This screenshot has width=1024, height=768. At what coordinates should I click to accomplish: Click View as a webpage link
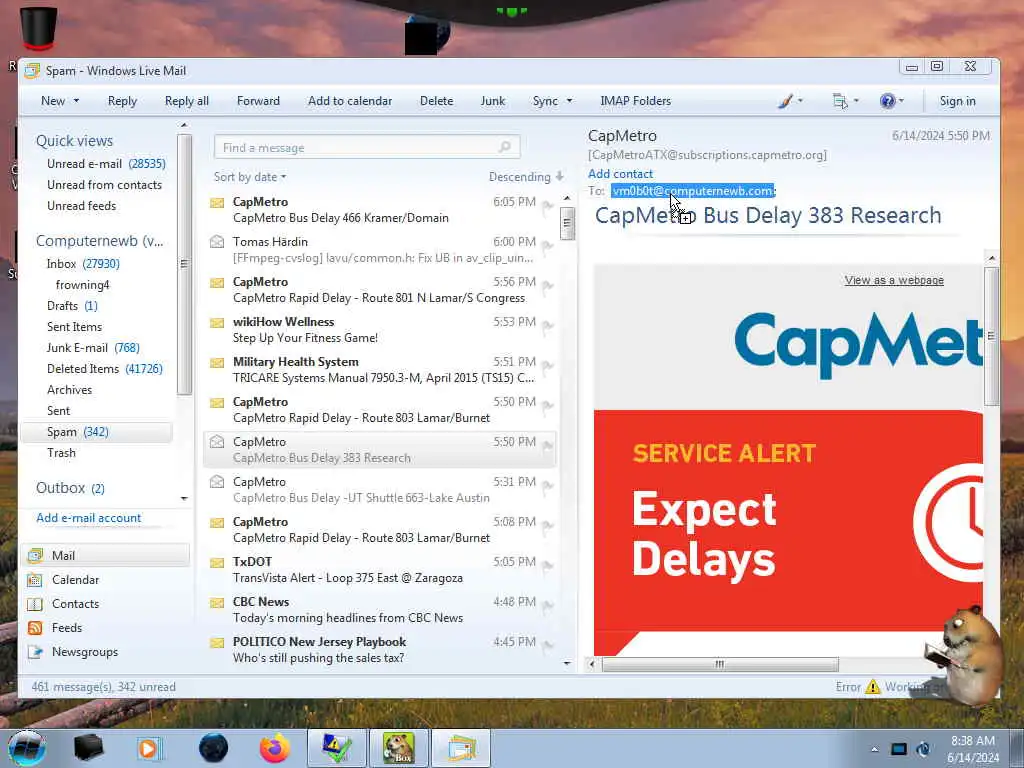point(894,280)
